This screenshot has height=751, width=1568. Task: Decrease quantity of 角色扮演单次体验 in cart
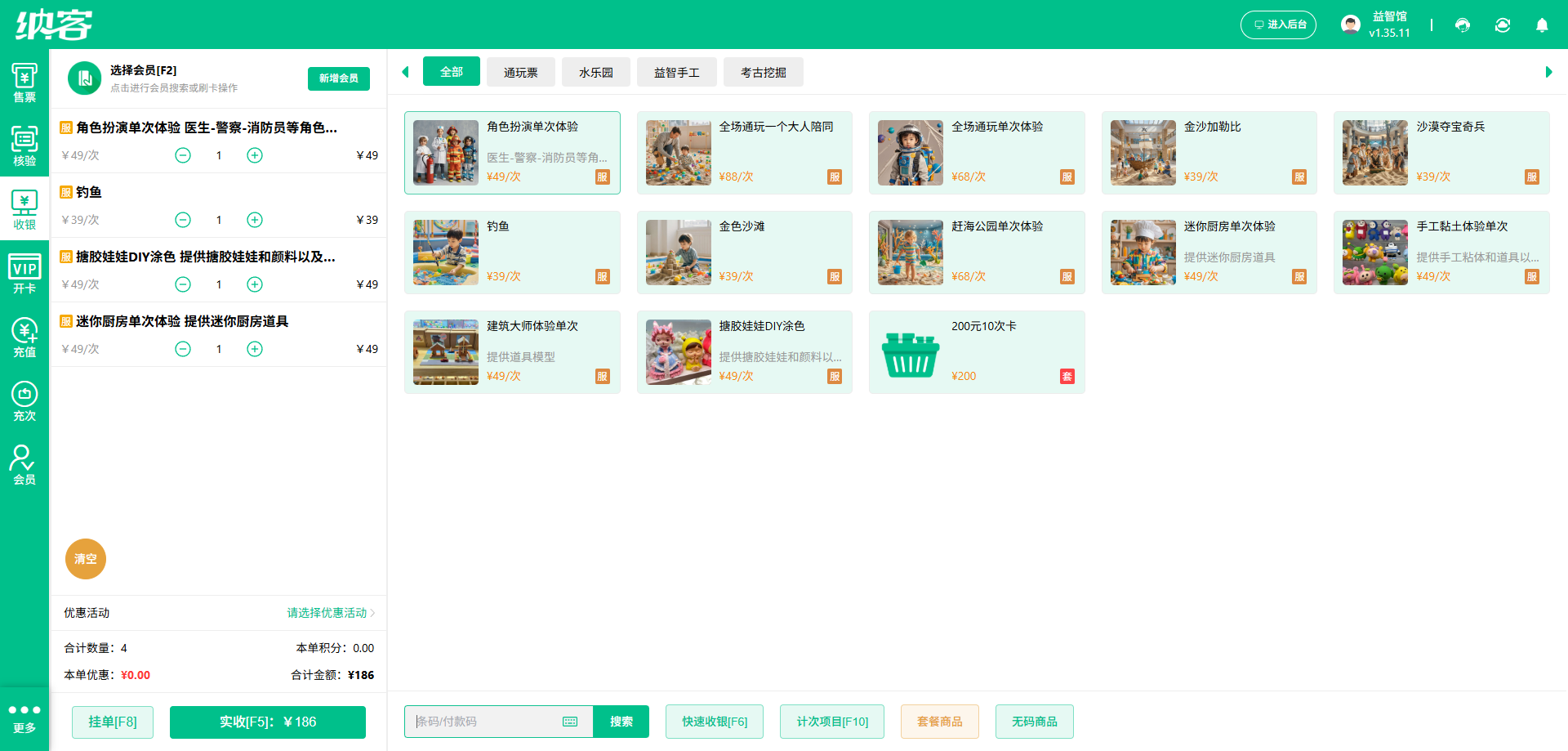(x=183, y=155)
